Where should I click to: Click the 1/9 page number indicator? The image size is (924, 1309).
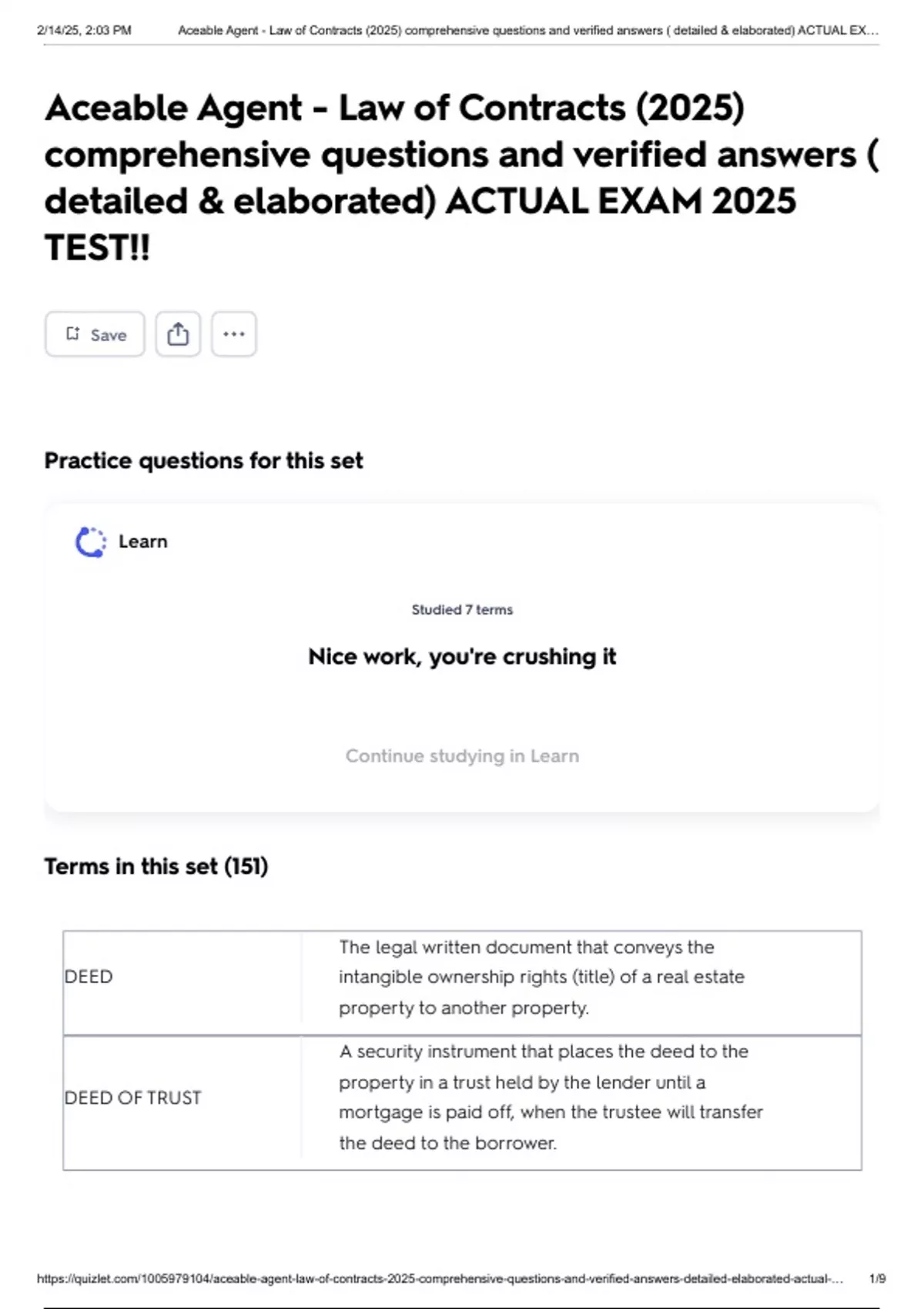877,1279
